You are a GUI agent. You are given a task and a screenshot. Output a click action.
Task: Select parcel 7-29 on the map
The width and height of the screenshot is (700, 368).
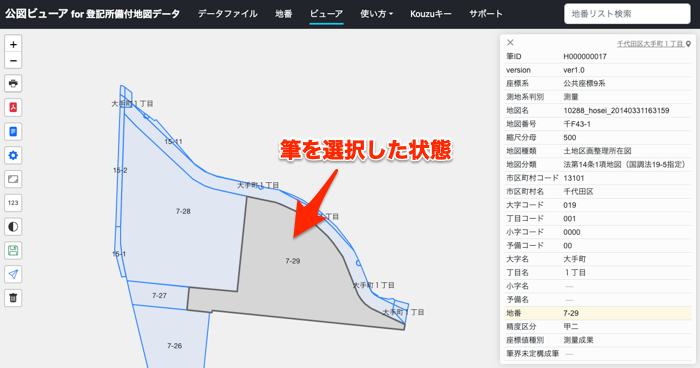[x=292, y=261]
